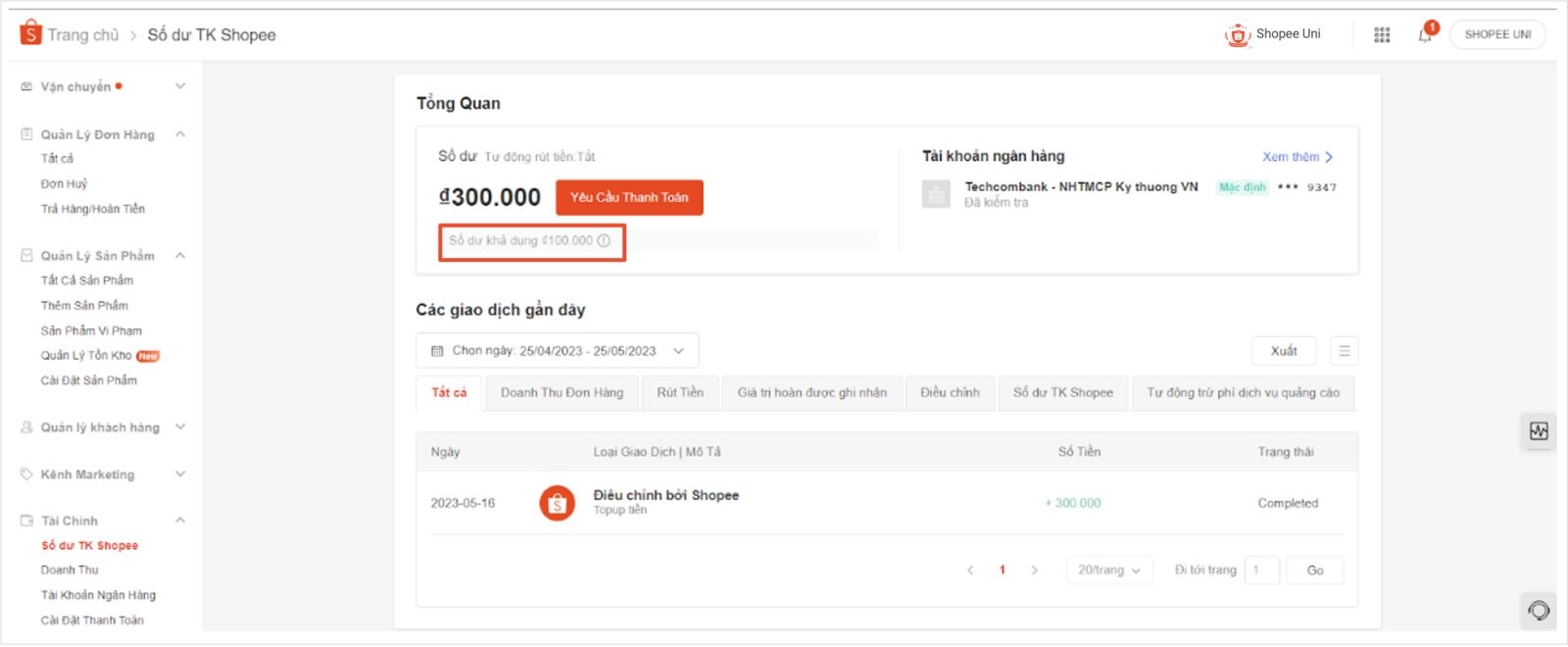Open Cài Đặt Thanh Toán in sidebar
Screen dimensions: 1568x647
pyautogui.click(x=92, y=621)
